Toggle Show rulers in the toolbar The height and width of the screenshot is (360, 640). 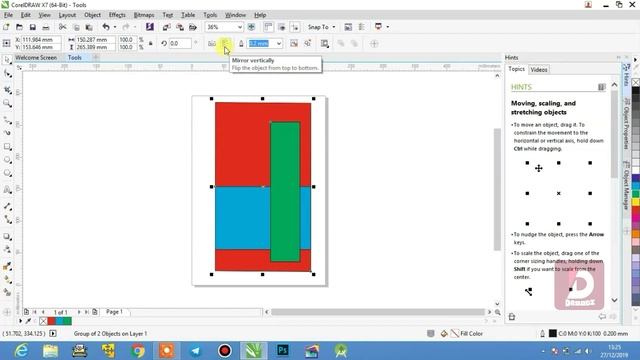(268, 27)
